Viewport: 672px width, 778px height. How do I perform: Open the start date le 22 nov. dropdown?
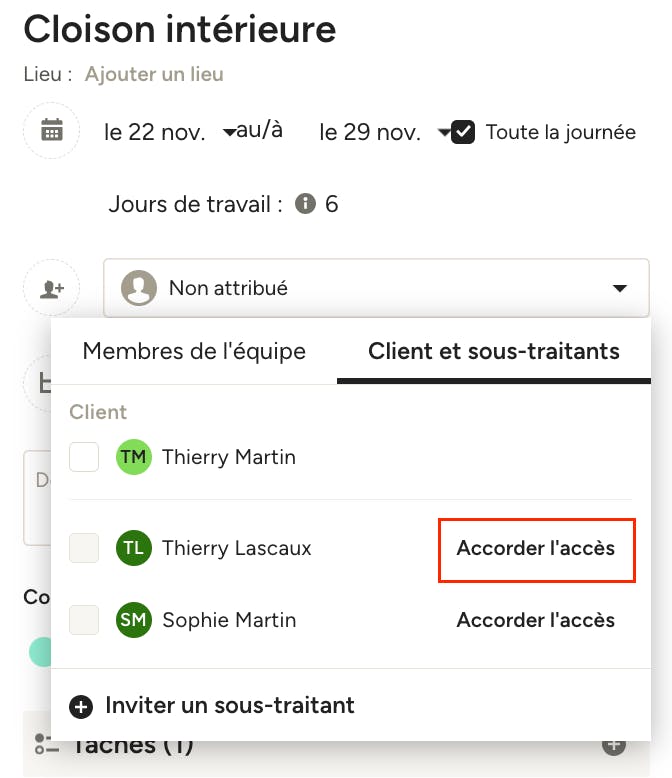pyautogui.click(x=169, y=132)
